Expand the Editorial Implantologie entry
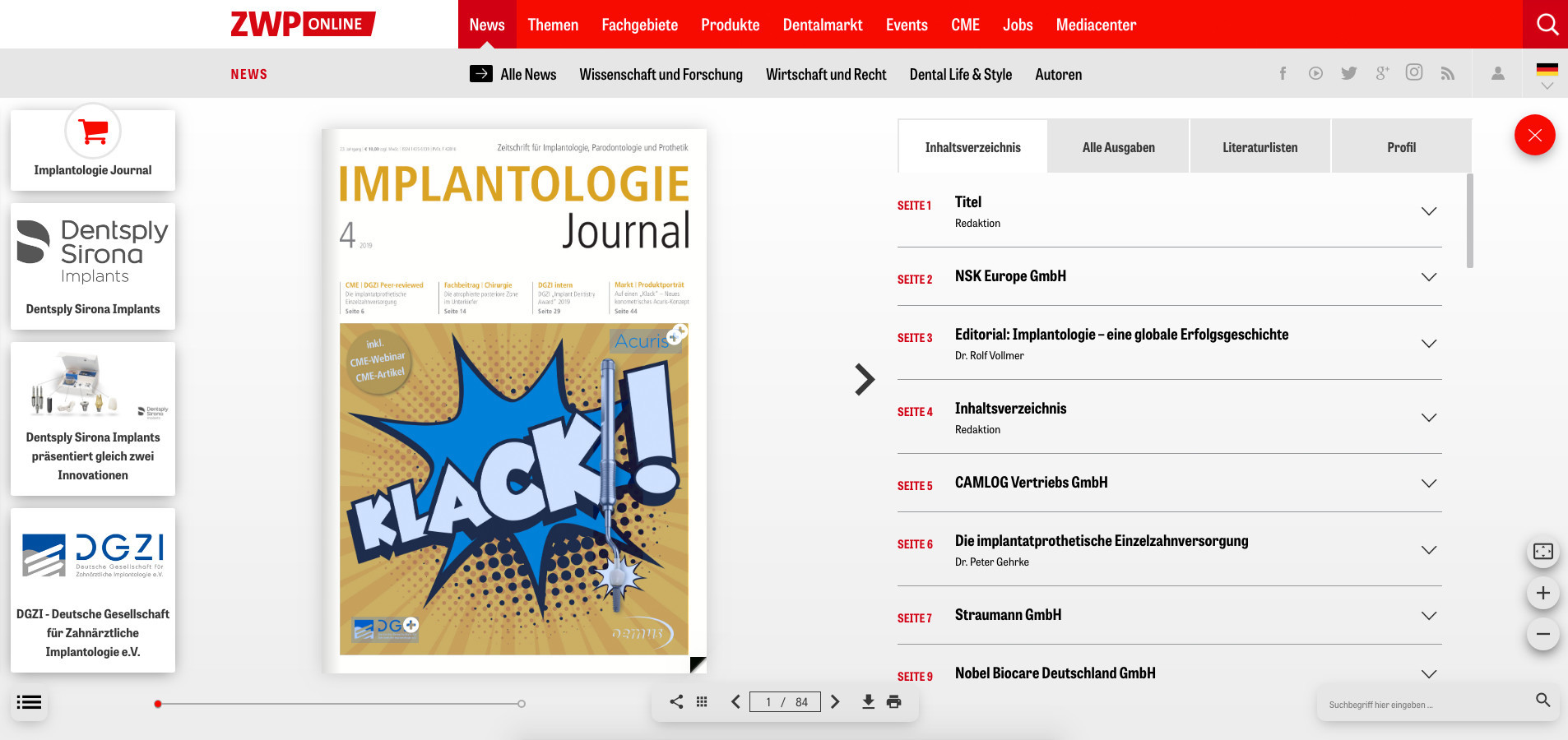The image size is (1568, 740). coord(1429,344)
